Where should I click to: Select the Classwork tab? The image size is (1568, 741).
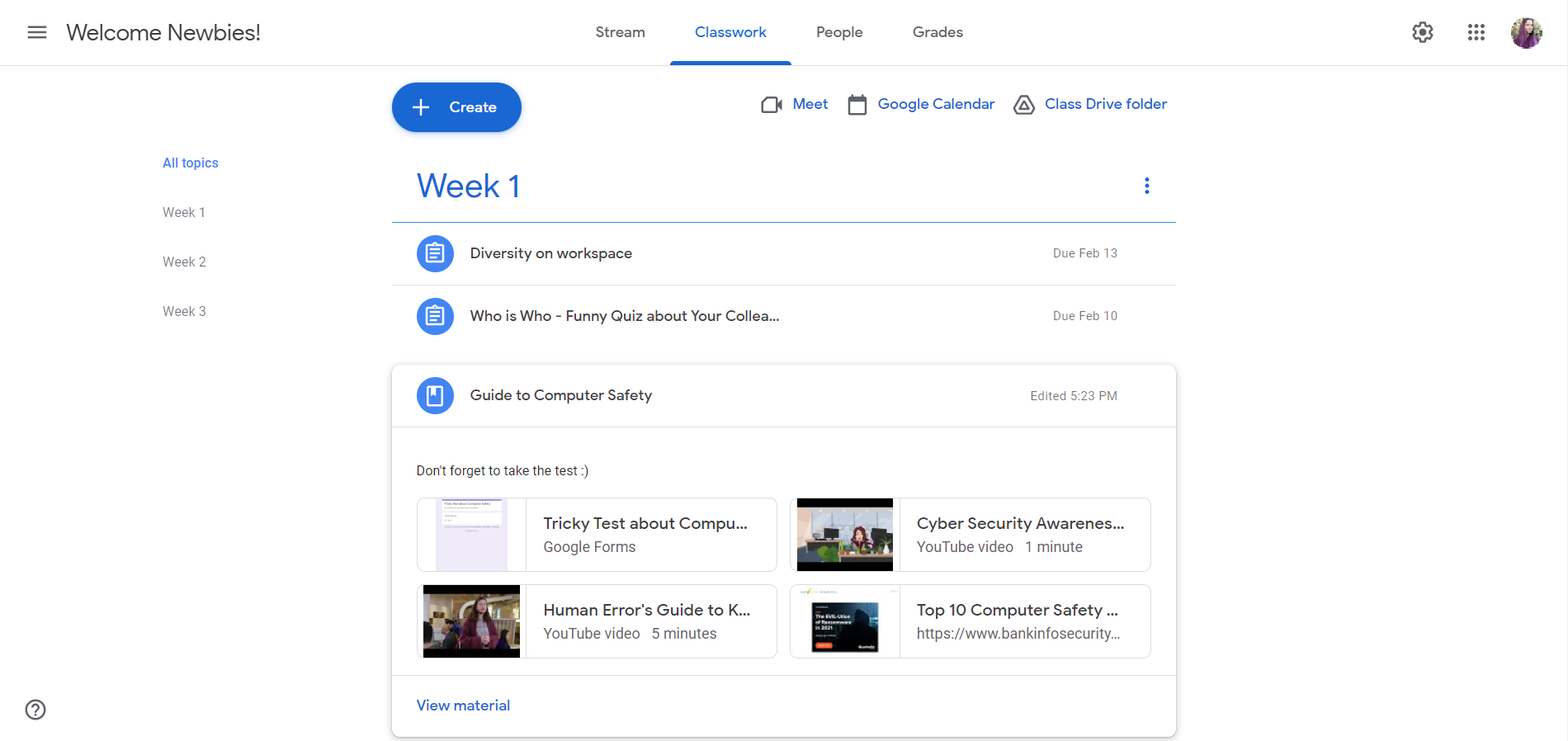[x=730, y=32]
